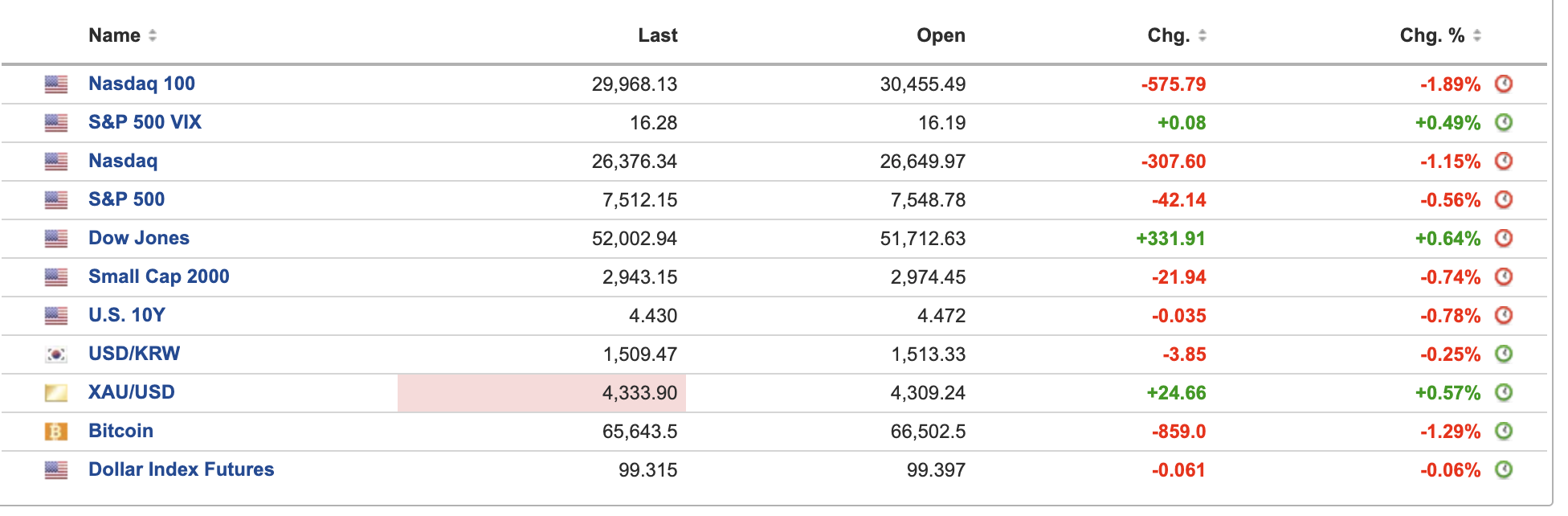The width and height of the screenshot is (1568, 516).
Task: Sort the table by the Name column arrows
Action: tap(153, 35)
